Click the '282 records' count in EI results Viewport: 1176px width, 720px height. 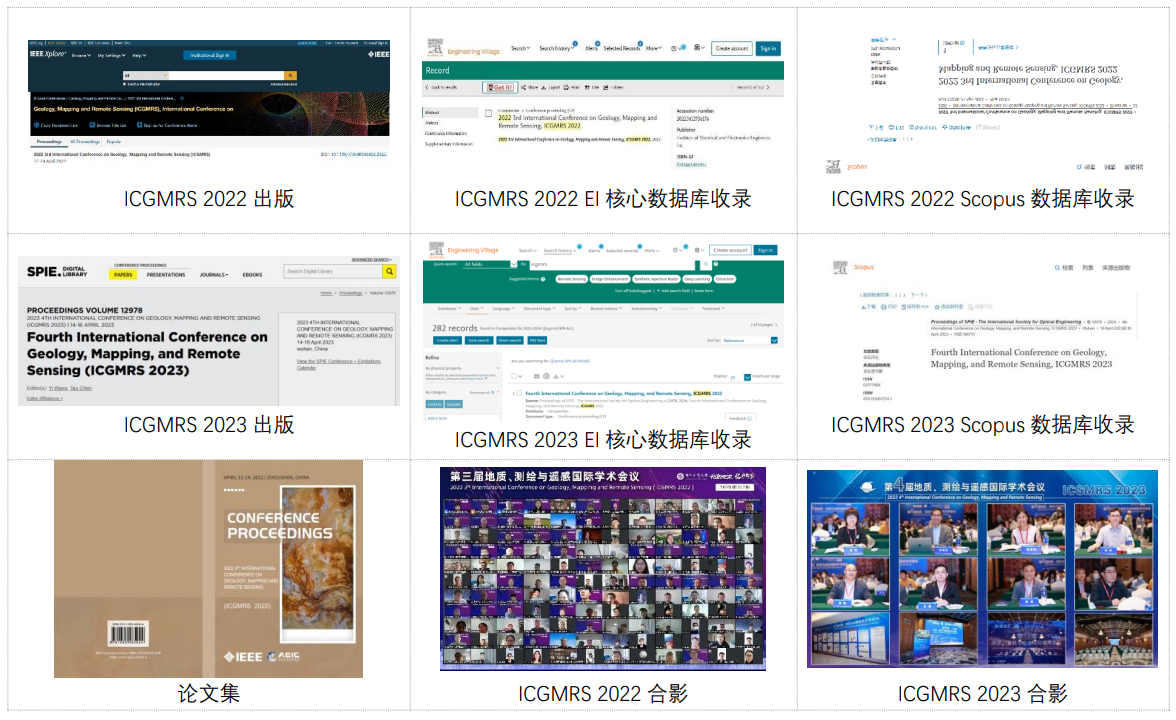point(454,328)
